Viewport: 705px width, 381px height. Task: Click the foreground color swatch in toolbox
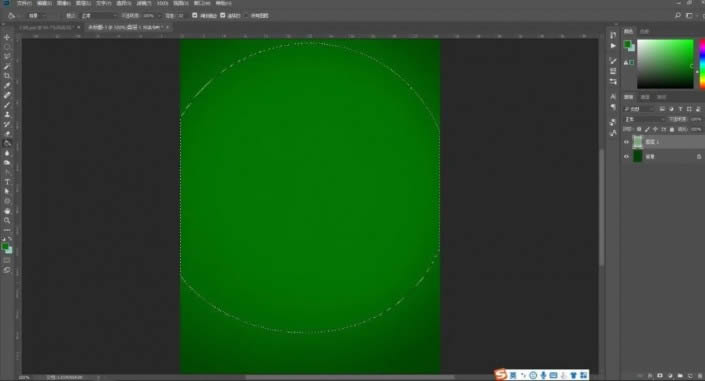coord(5,247)
